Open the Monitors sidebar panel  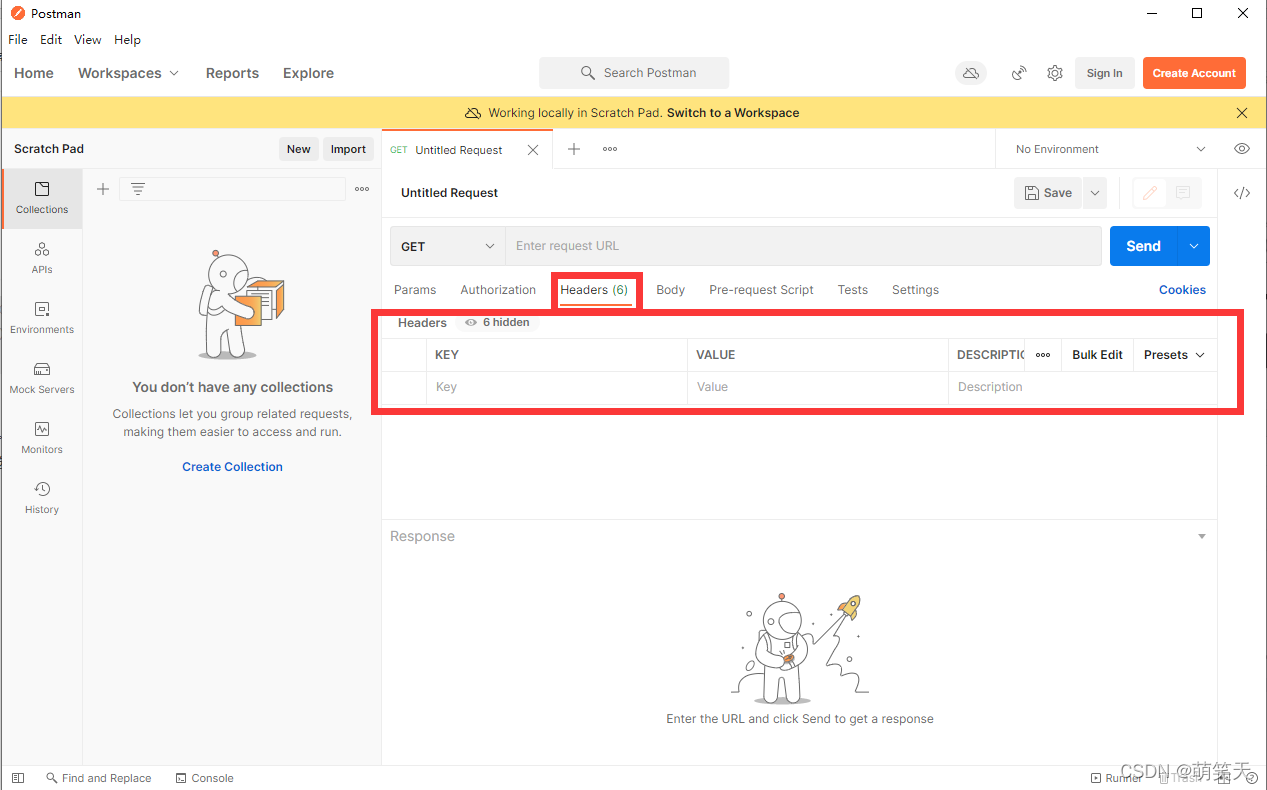[x=42, y=438]
